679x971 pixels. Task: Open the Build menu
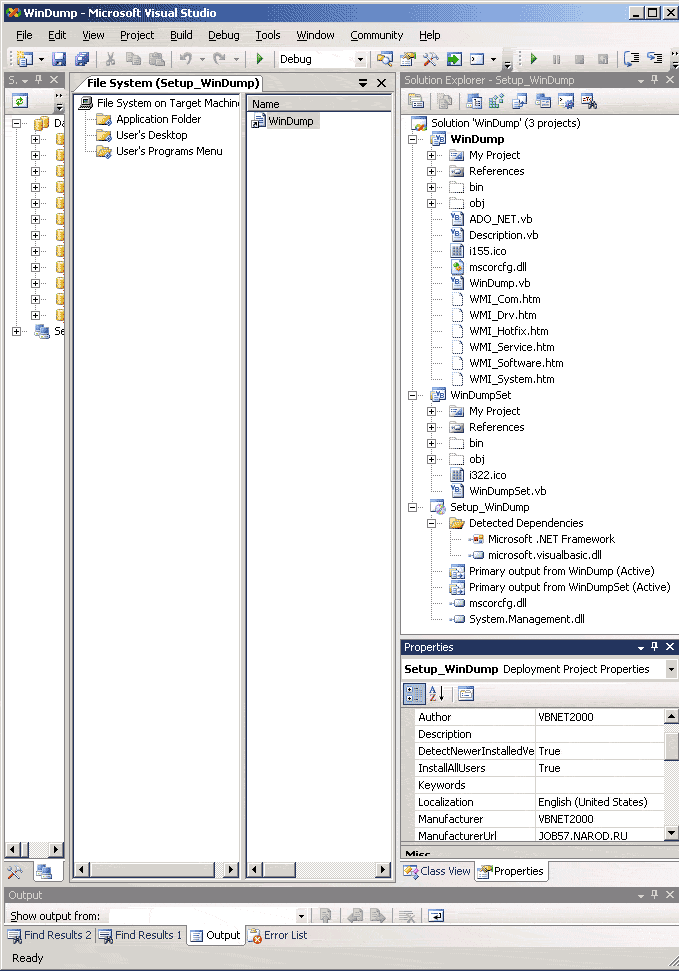[182, 35]
